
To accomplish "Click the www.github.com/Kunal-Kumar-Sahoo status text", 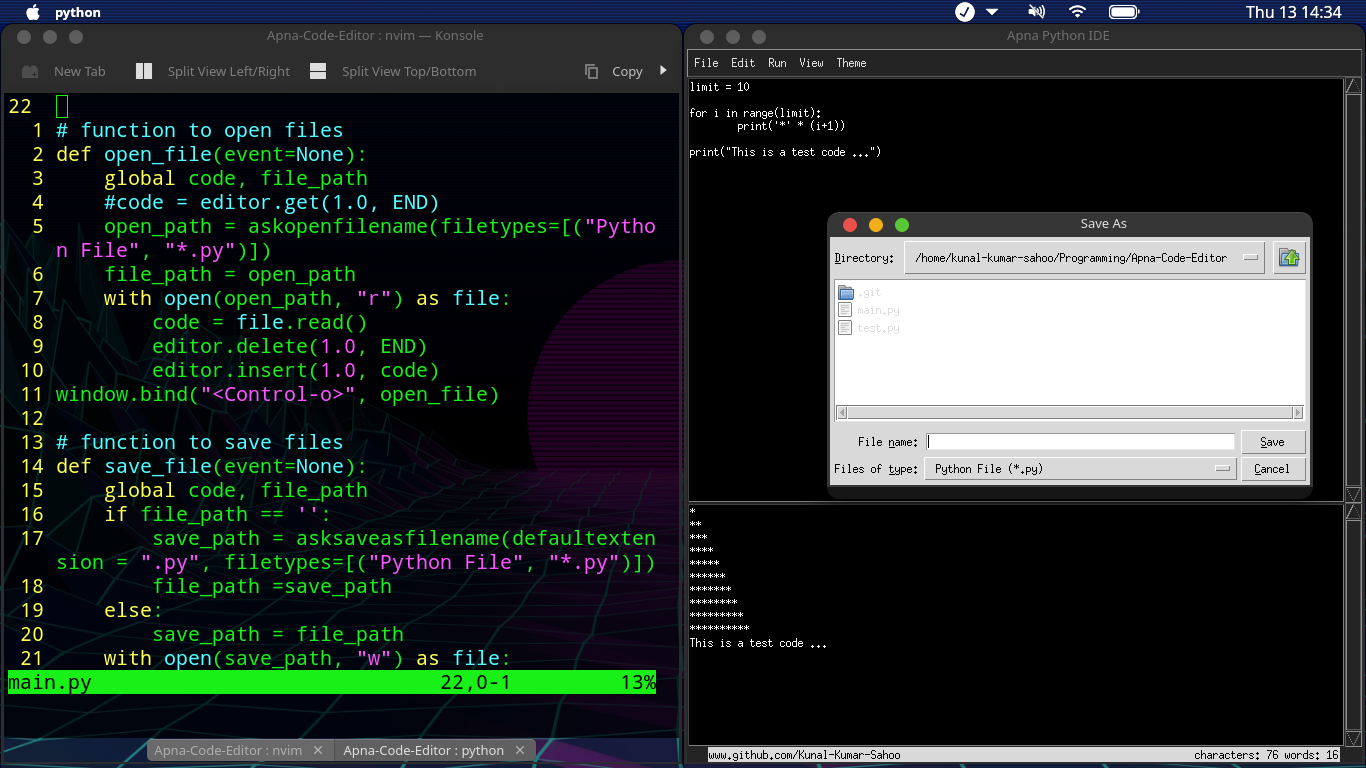I will [x=804, y=755].
